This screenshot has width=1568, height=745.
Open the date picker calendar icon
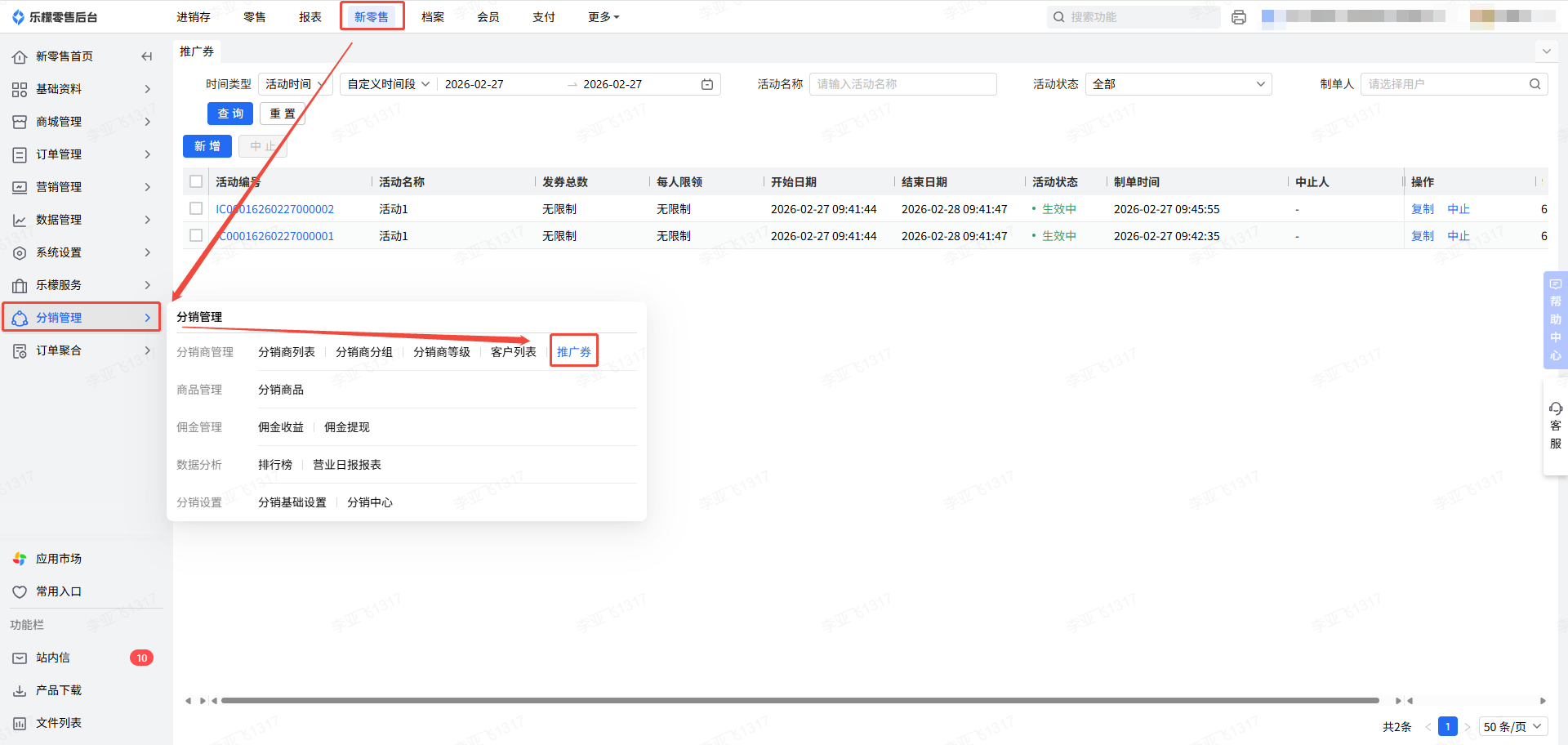coord(707,84)
